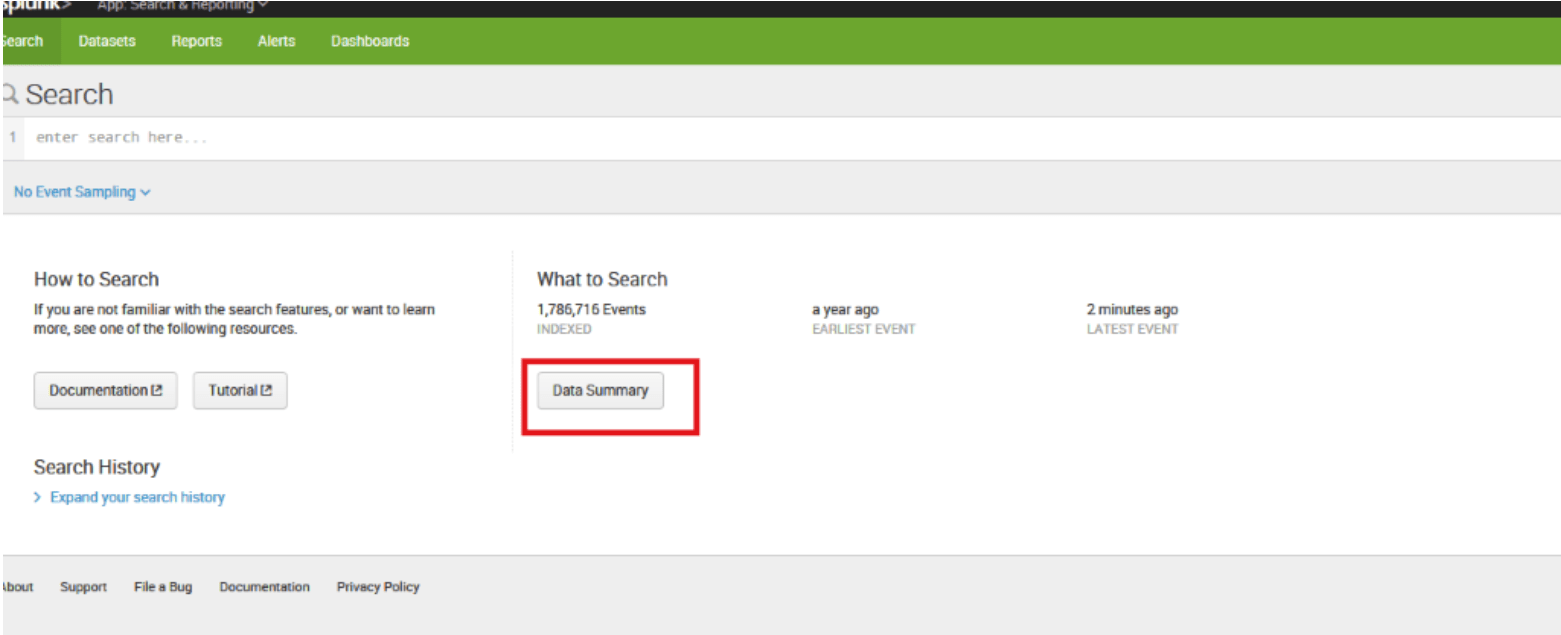The width and height of the screenshot is (1561, 635).
Task: Click the Splunk logo at top left
Action: [36, 5]
